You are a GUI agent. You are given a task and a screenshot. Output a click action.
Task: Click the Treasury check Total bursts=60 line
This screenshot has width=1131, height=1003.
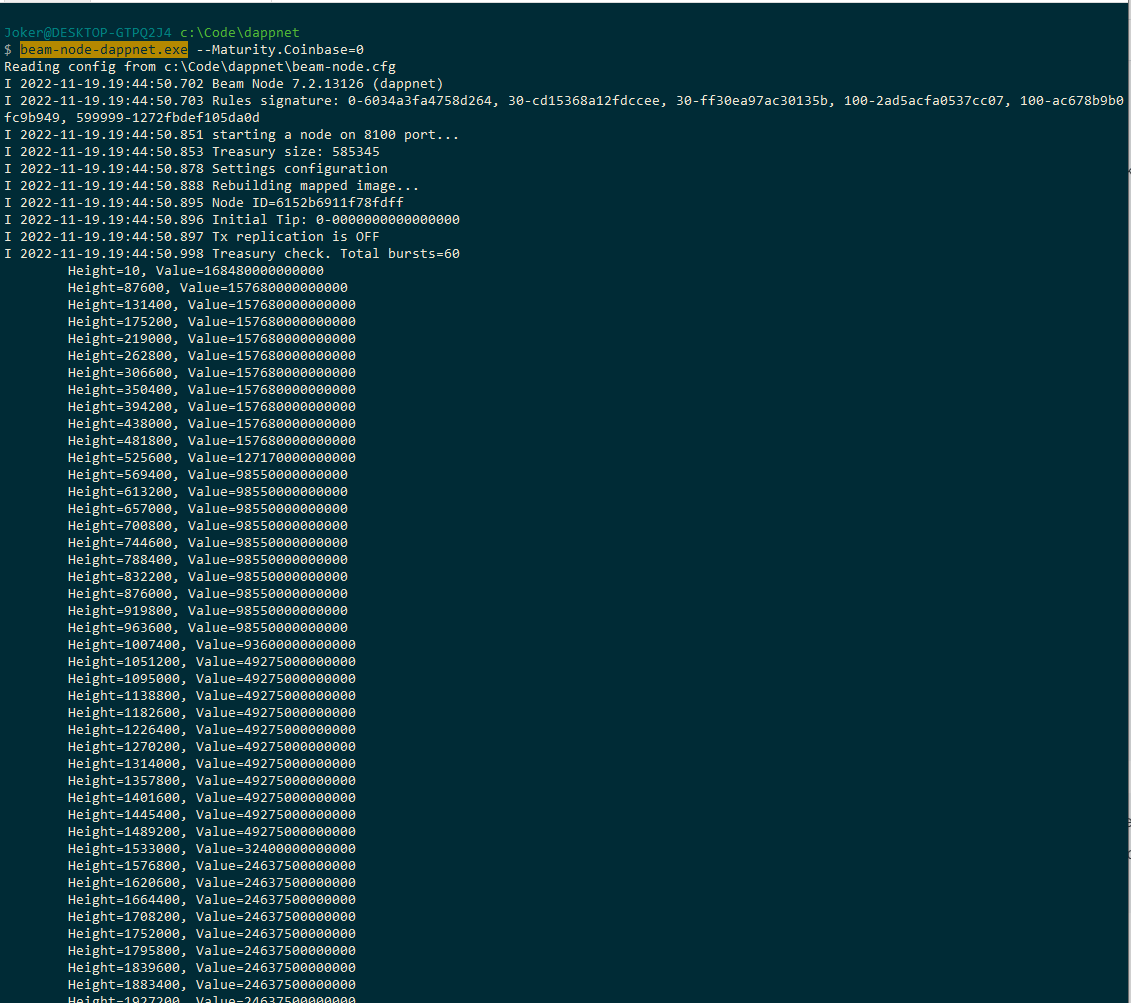pyautogui.click(x=335, y=253)
